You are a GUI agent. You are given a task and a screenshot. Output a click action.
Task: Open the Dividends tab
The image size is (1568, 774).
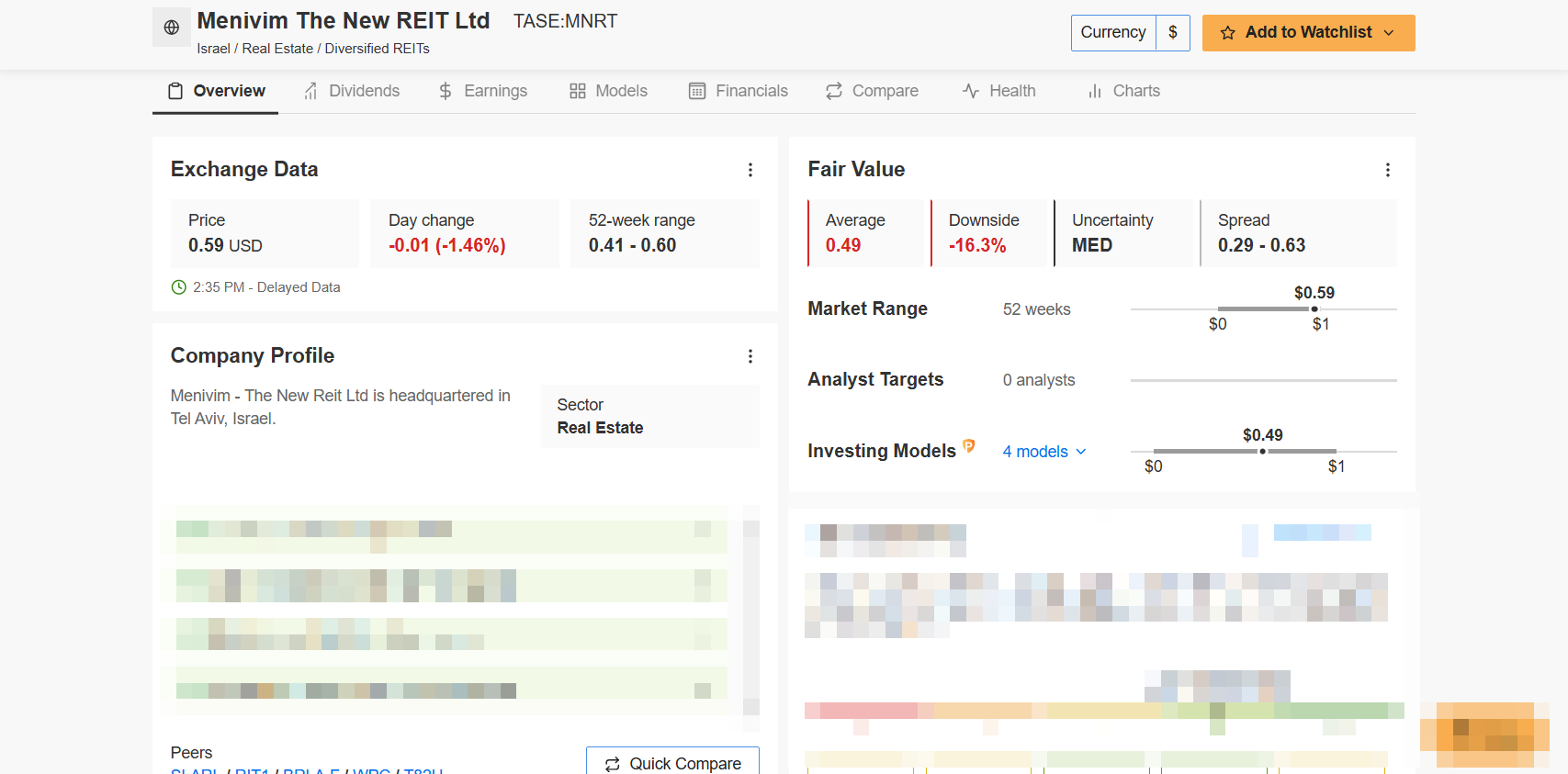[x=352, y=91]
